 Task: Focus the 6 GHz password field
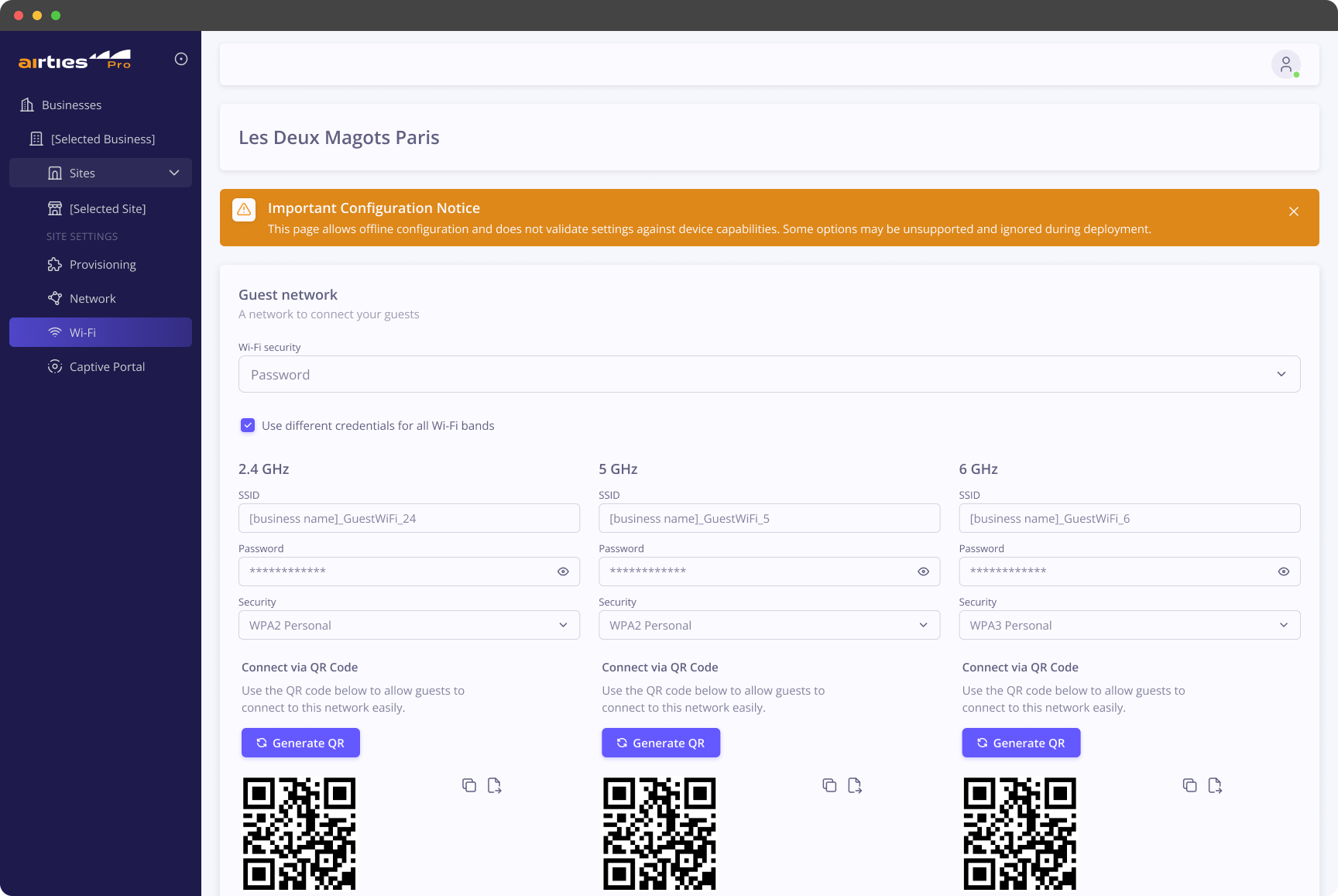[1129, 572]
